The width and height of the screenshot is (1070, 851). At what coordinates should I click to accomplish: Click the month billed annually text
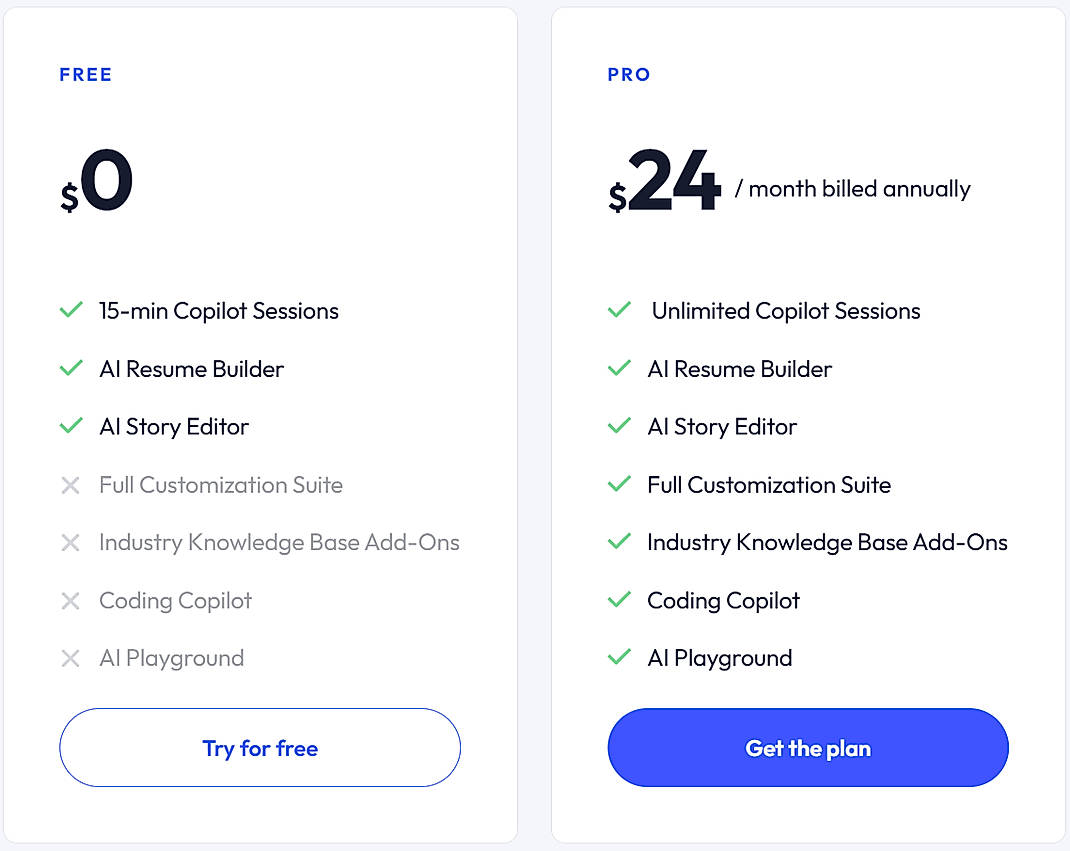(x=859, y=188)
